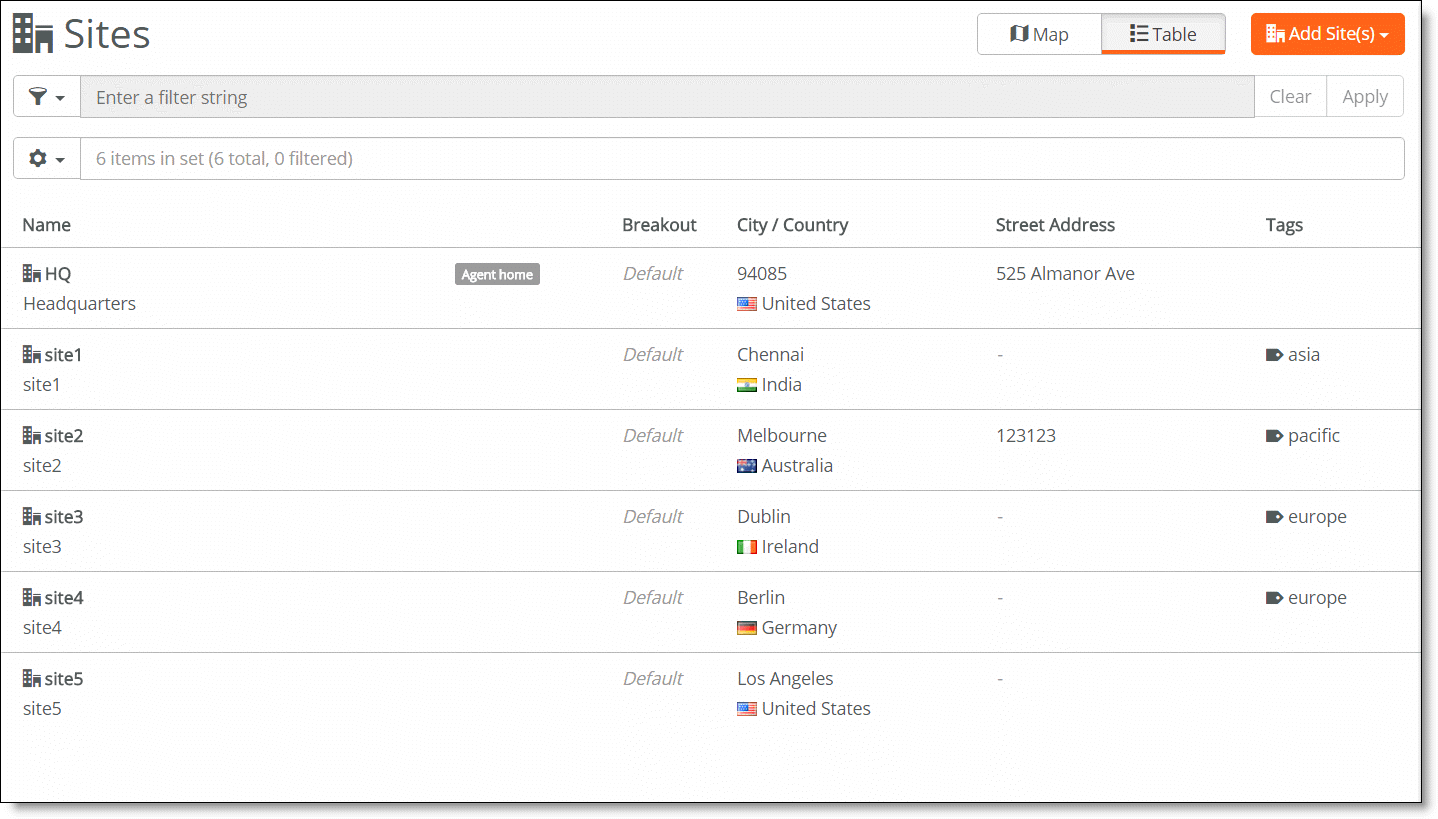The height and width of the screenshot is (819, 1438).
Task: Click the India country text
Action: click(x=782, y=385)
